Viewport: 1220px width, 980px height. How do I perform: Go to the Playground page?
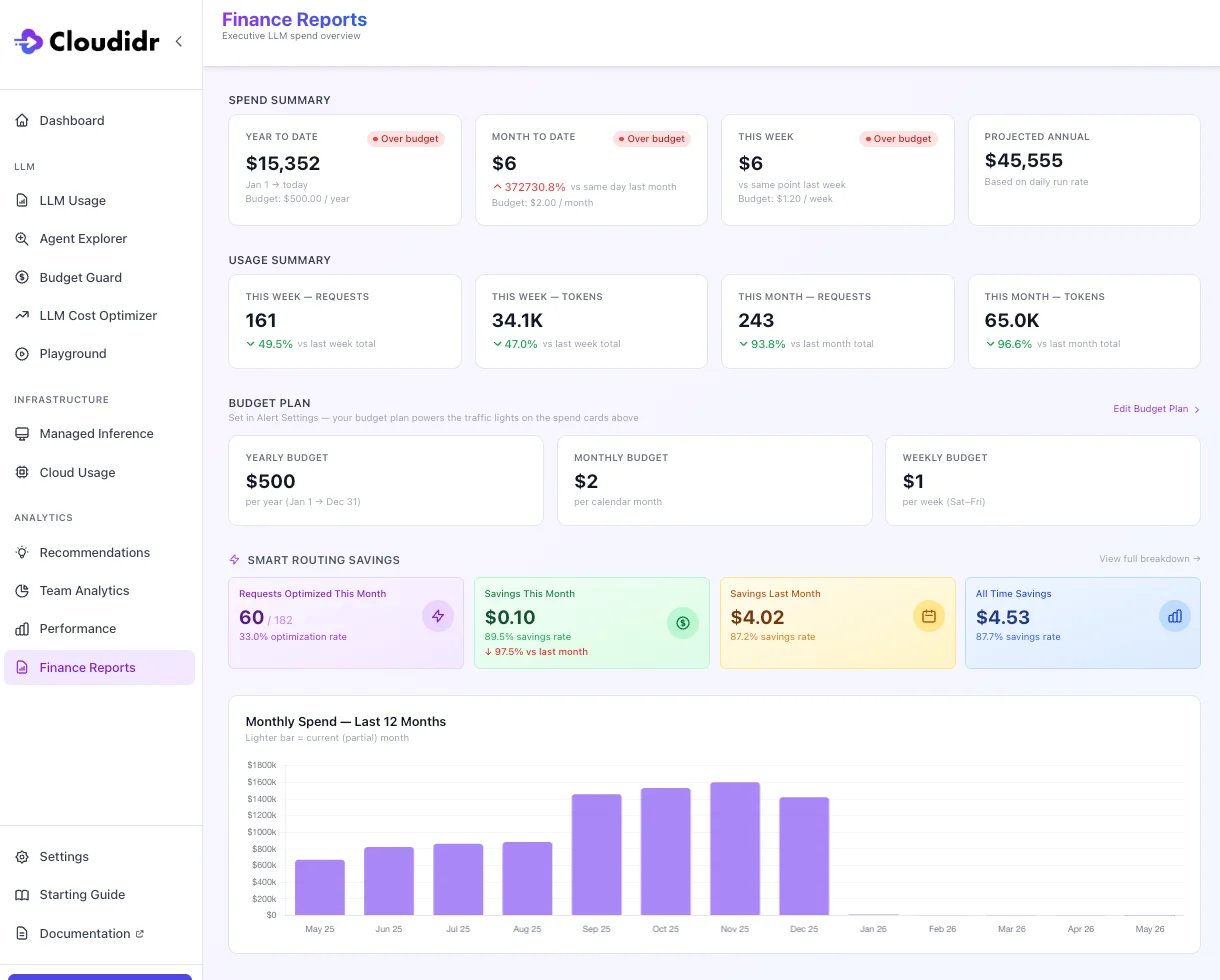pos(99,354)
